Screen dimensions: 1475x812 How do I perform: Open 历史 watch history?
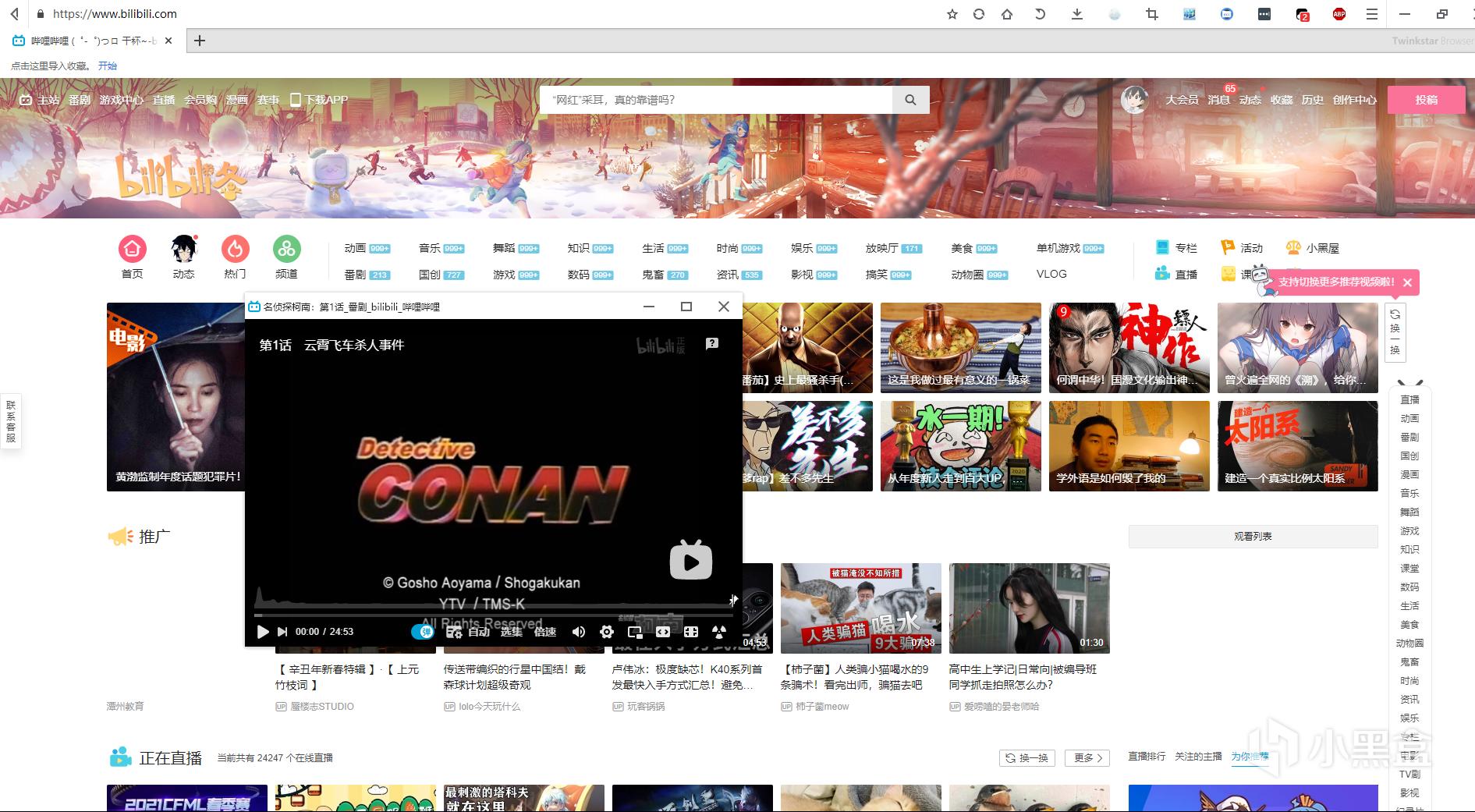1312,100
